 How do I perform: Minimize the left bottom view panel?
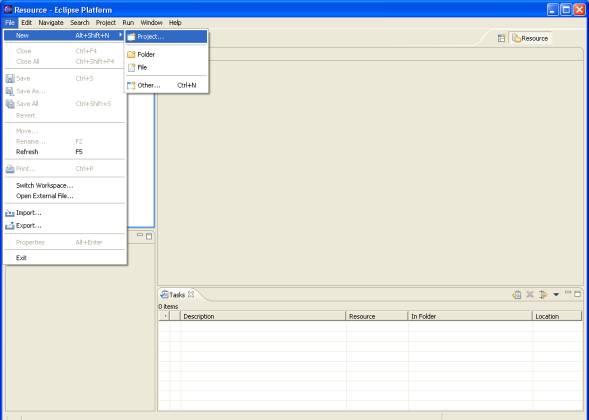point(140,235)
